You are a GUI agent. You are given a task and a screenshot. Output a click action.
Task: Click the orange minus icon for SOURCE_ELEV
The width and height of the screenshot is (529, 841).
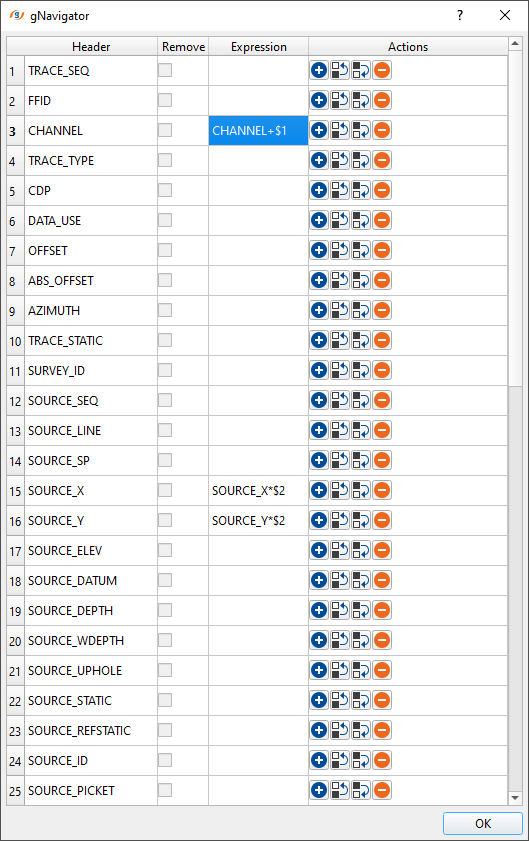point(382,550)
